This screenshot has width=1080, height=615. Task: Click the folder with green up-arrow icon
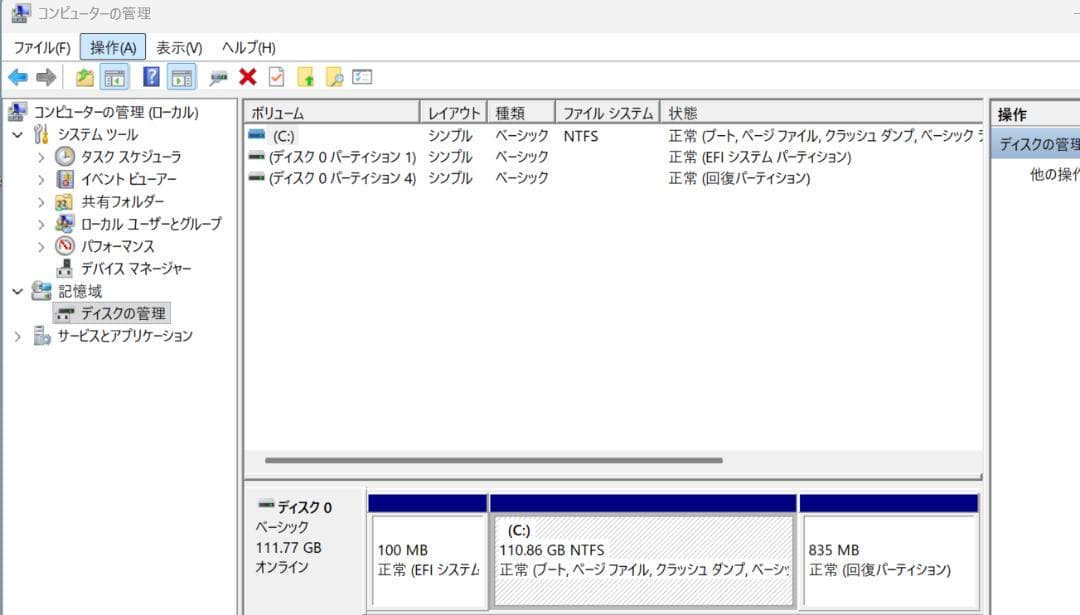click(x=305, y=77)
